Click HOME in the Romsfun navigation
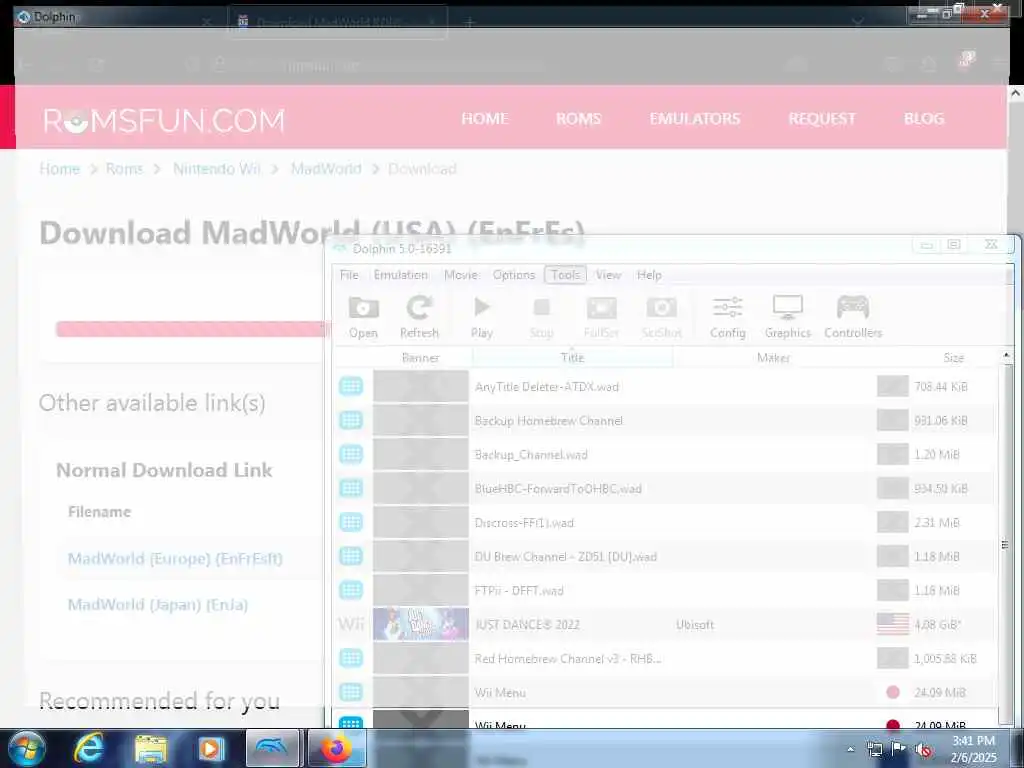This screenshot has height=768, width=1024. point(485,118)
